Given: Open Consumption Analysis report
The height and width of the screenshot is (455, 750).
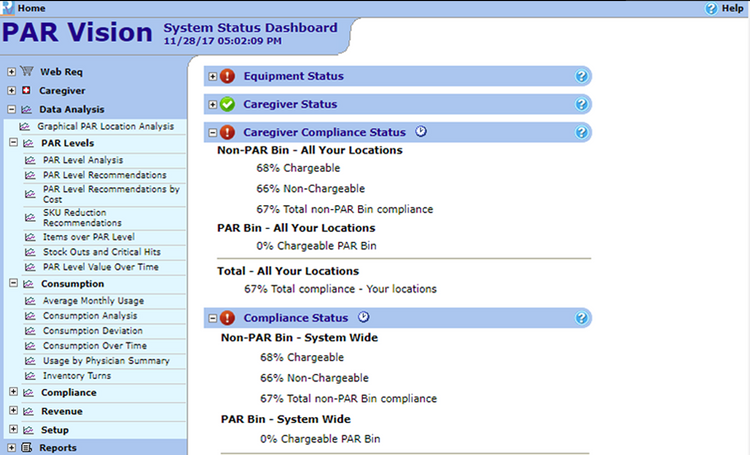Looking at the screenshot, I should click(90, 316).
